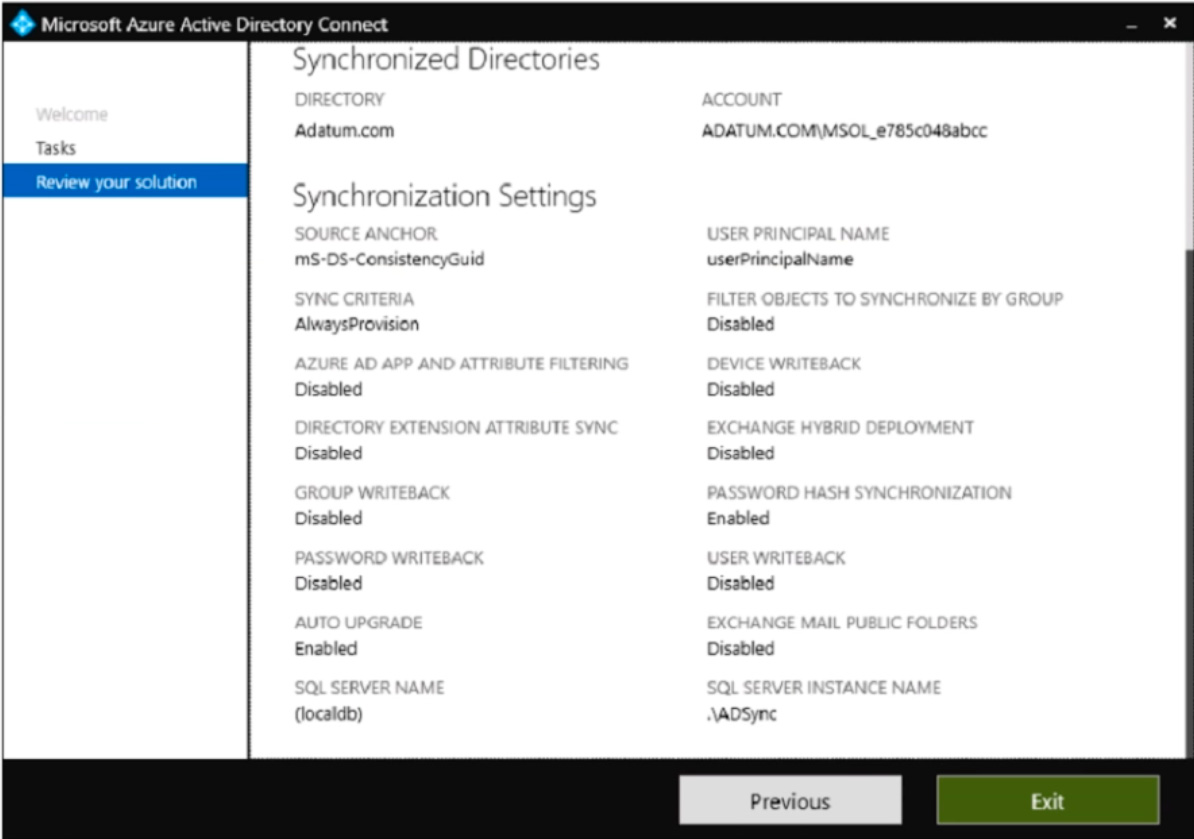The height and width of the screenshot is (839, 1194).
Task: Click the Synchronization Settings heading
Action: [444, 196]
